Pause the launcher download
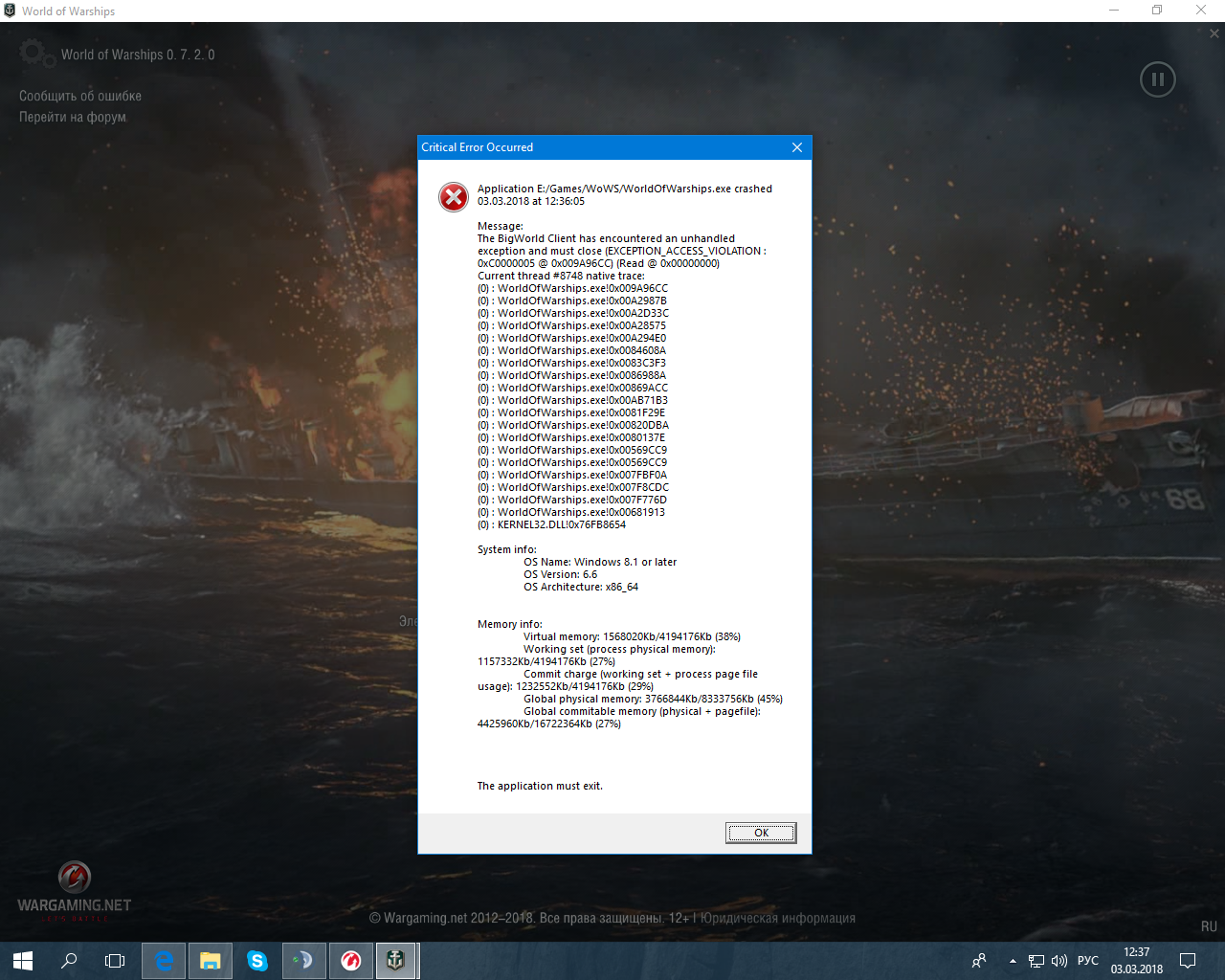Screen dimensions: 1225x980 pyautogui.click(x=1157, y=79)
